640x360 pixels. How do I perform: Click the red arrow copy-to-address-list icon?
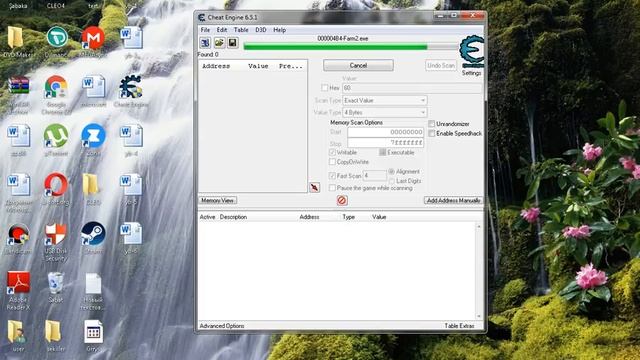point(314,187)
